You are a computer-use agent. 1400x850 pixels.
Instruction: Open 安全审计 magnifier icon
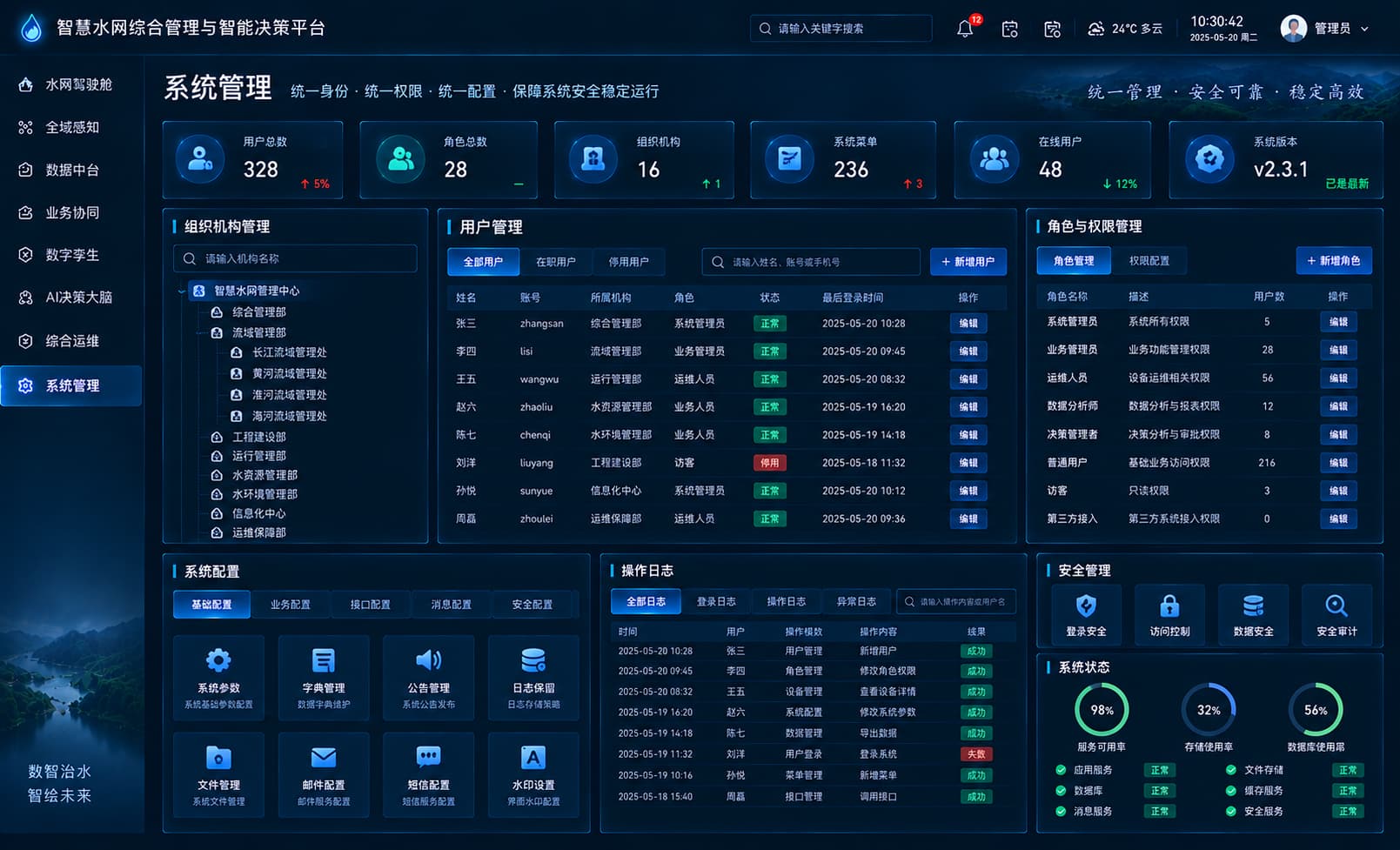click(x=1336, y=606)
